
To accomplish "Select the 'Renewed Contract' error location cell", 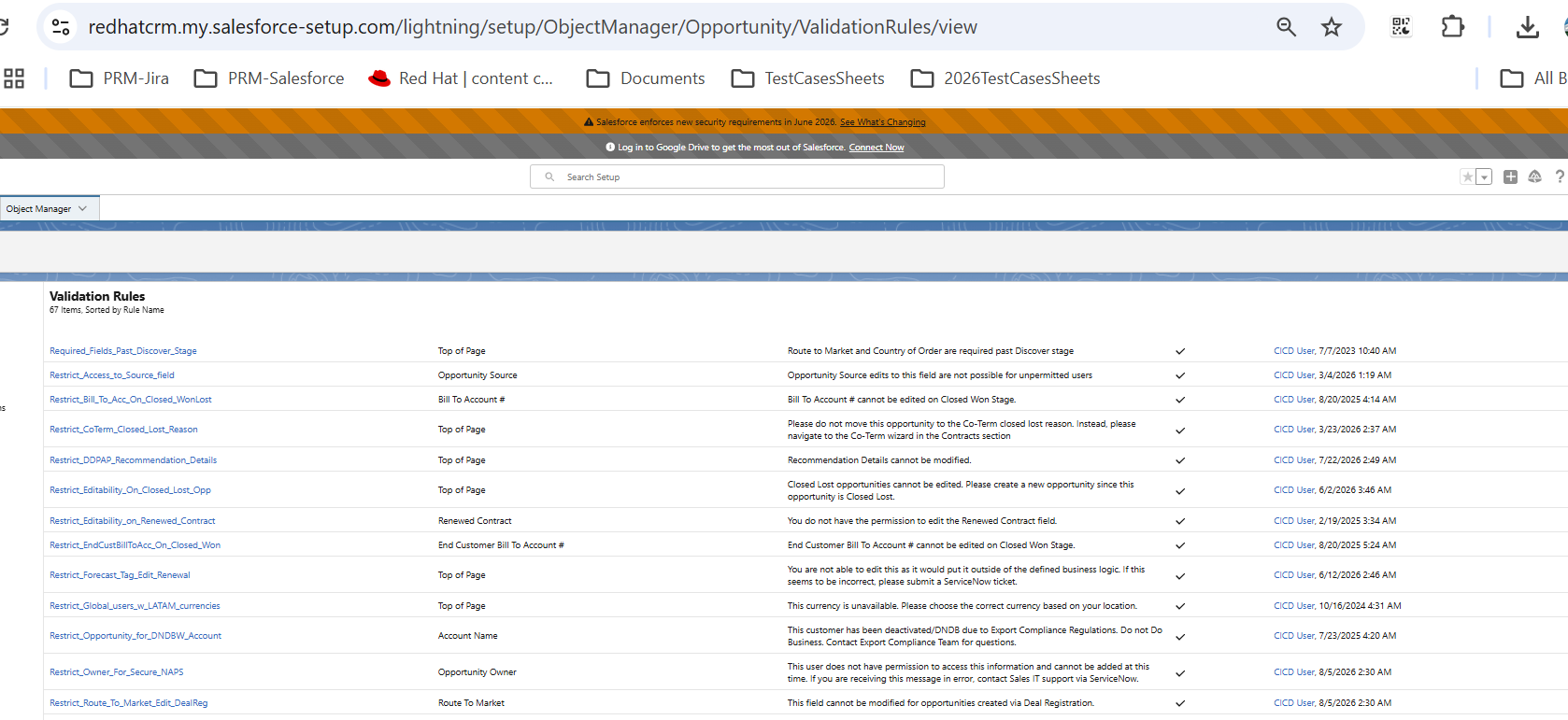I will (x=475, y=521).
